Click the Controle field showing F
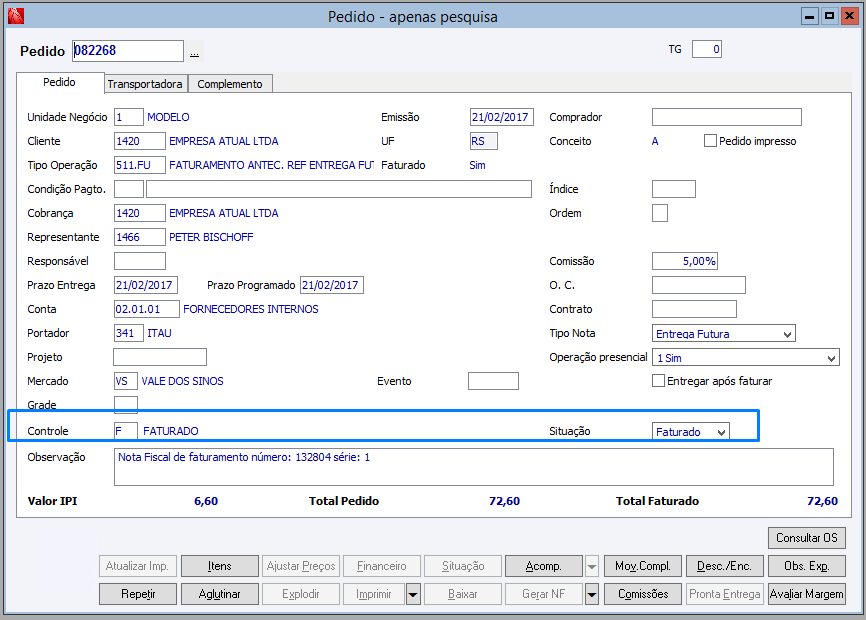The image size is (866, 620). click(126, 431)
